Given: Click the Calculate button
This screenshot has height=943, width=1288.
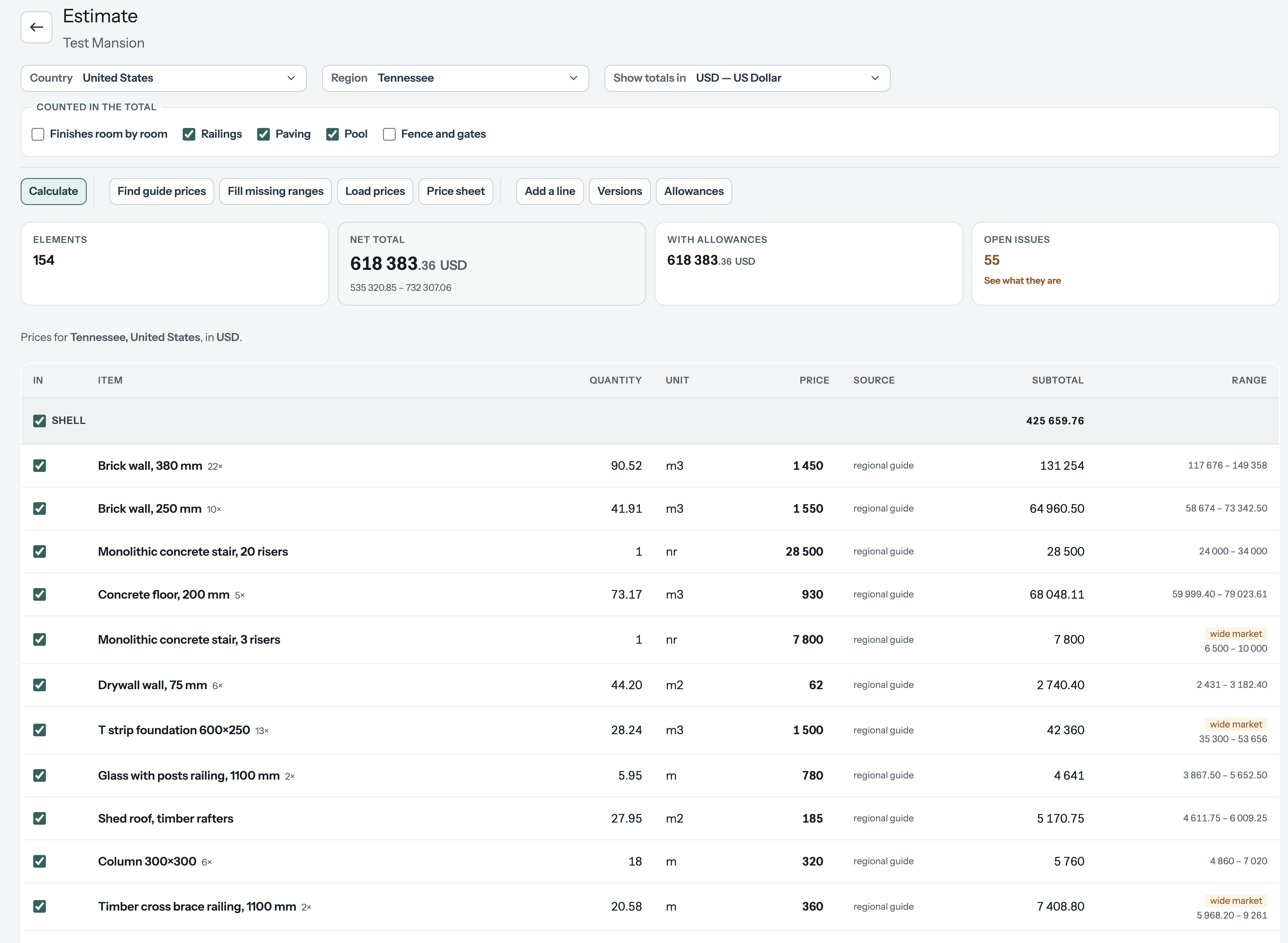Looking at the screenshot, I should [x=54, y=191].
